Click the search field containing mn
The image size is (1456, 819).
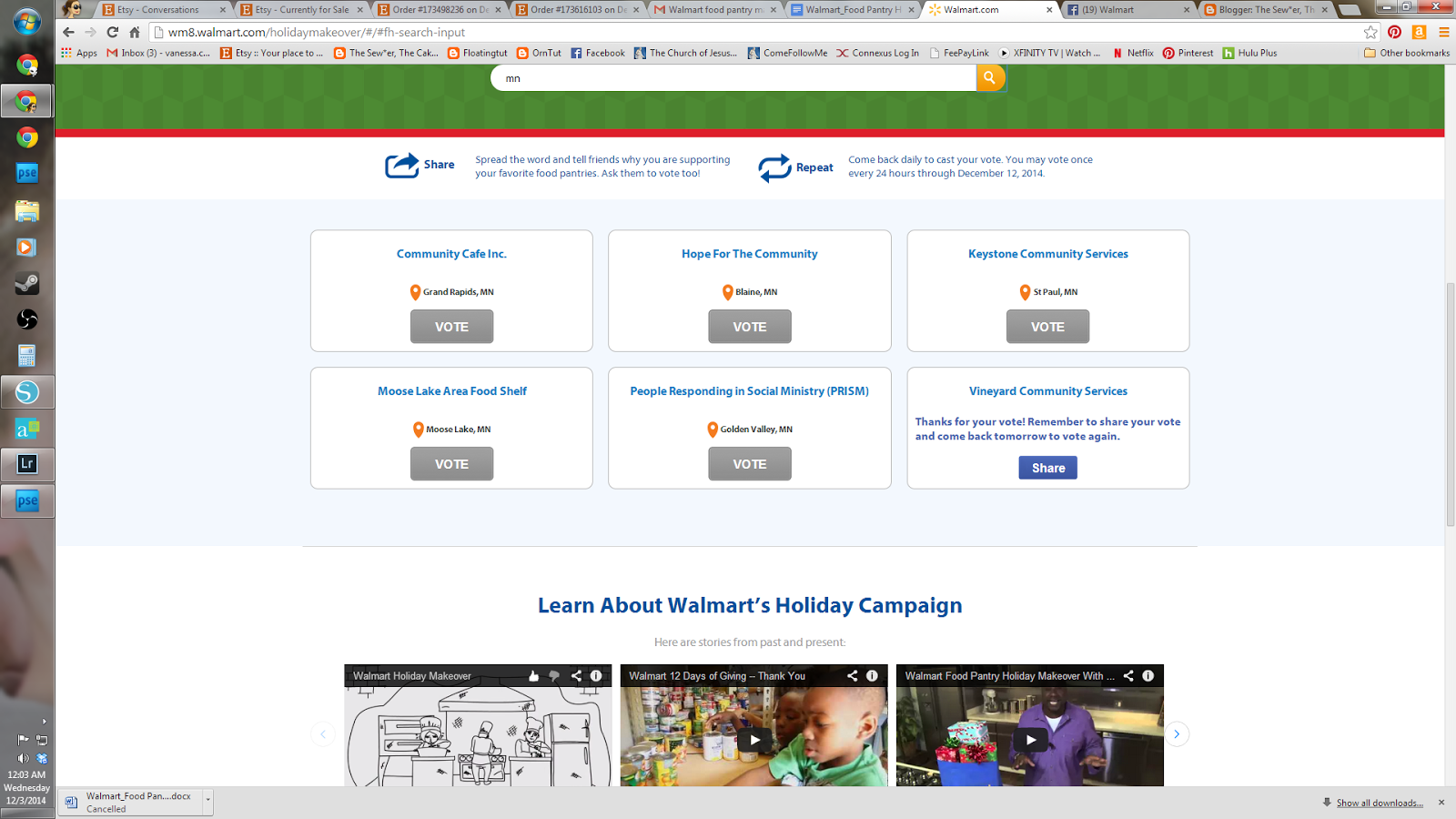pyautogui.click(x=733, y=78)
